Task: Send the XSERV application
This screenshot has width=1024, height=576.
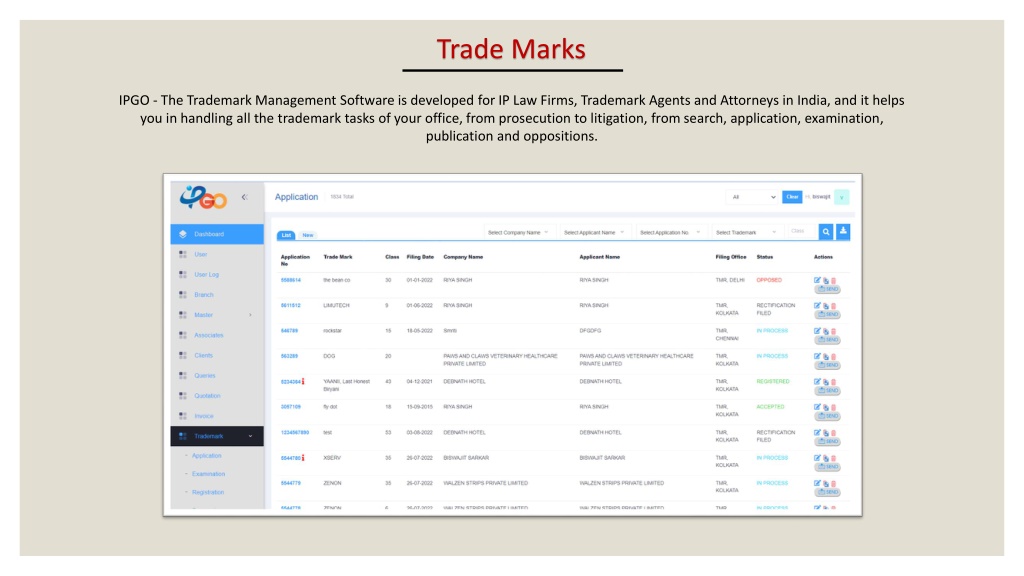Action: [827, 467]
